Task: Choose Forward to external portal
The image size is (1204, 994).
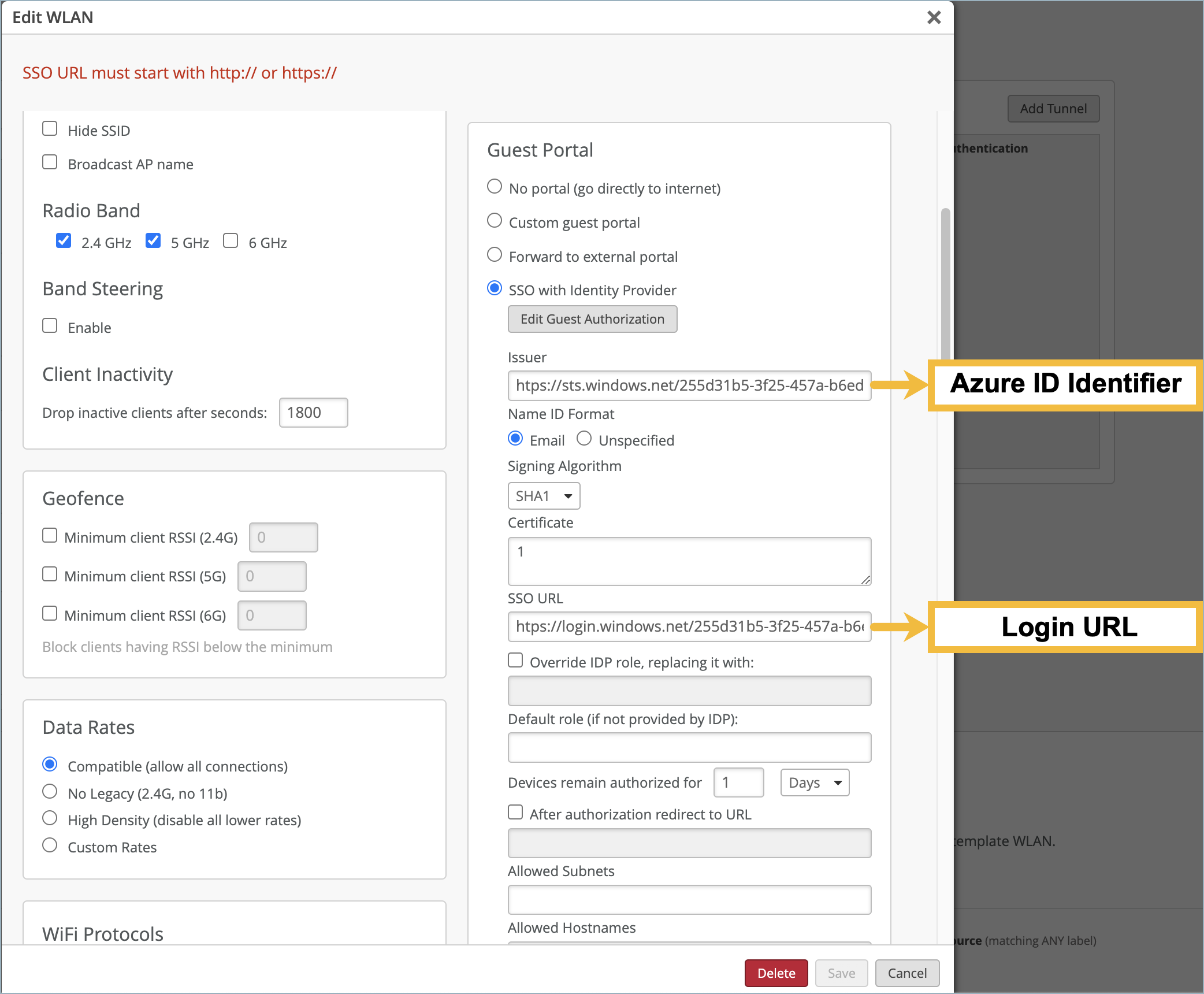Action: click(x=495, y=255)
